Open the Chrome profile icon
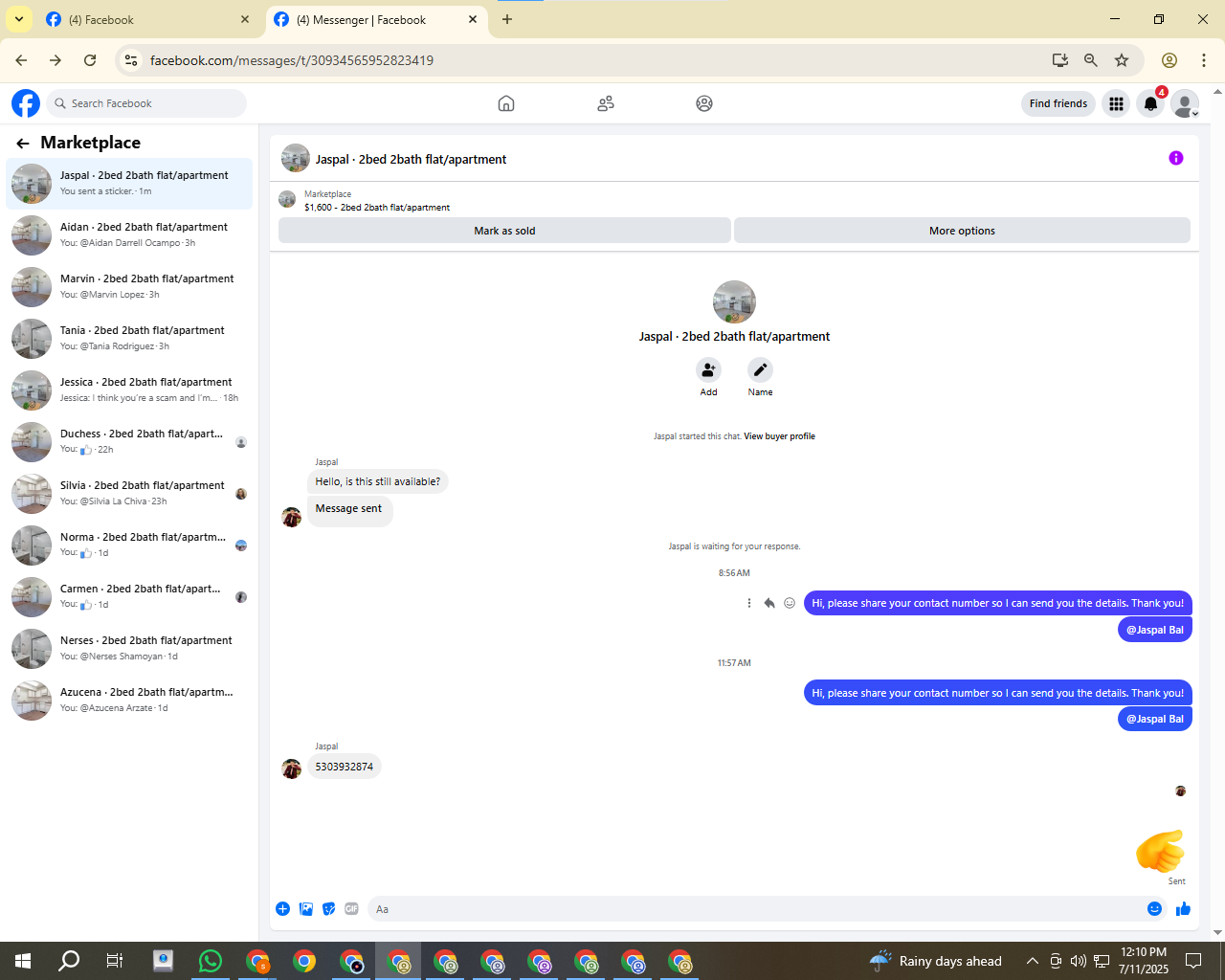 click(1169, 60)
